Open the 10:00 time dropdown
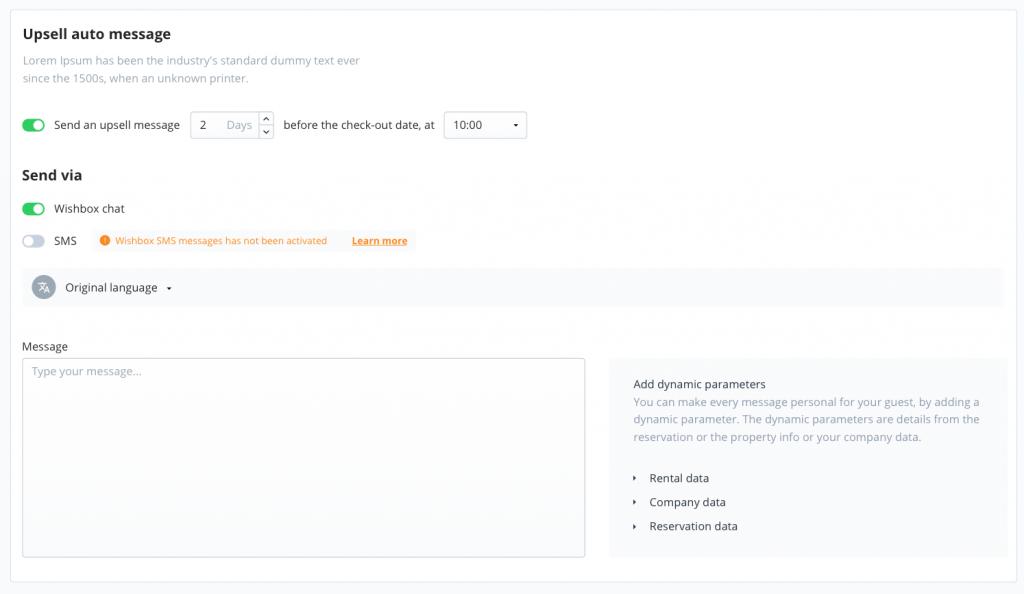 (x=485, y=125)
